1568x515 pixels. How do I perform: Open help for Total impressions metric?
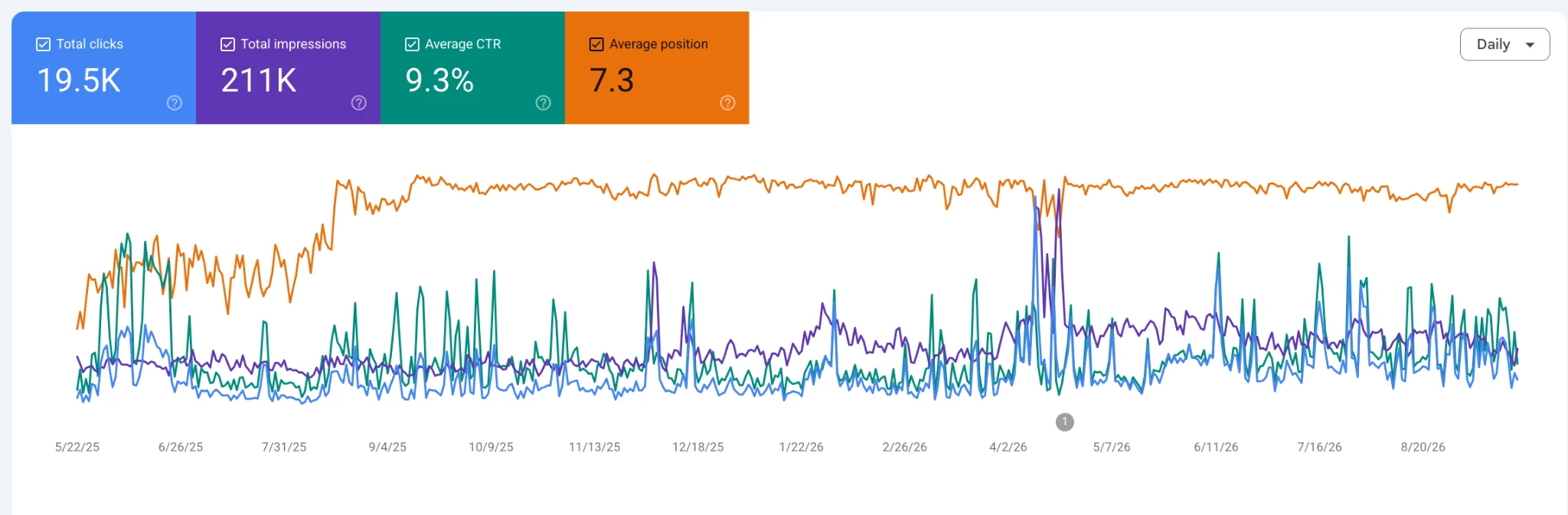(x=358, y=103)
